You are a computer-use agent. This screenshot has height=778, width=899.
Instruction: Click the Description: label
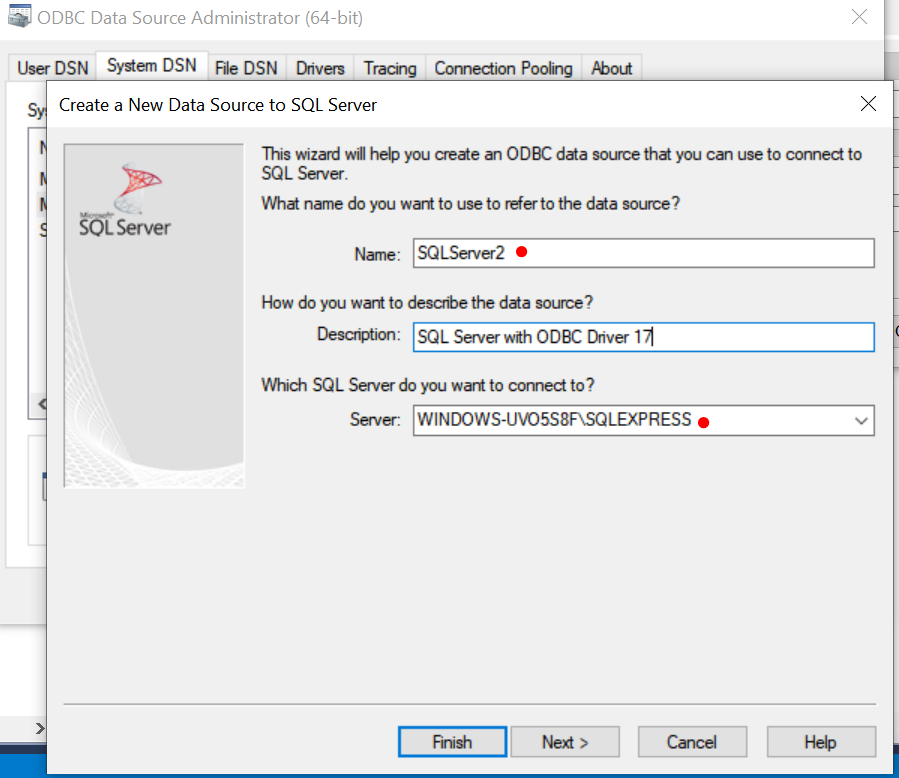coord(359,334)
